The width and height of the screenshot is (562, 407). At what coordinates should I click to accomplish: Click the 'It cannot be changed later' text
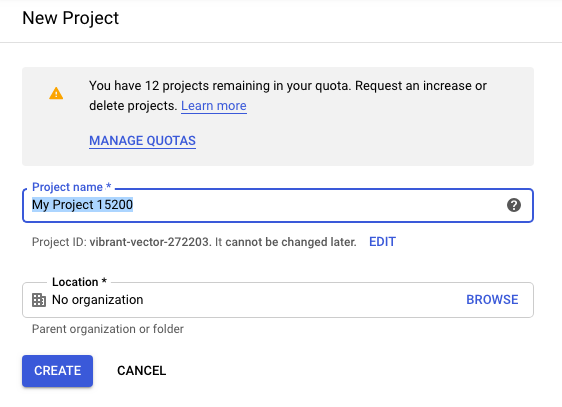coord(286,242)
